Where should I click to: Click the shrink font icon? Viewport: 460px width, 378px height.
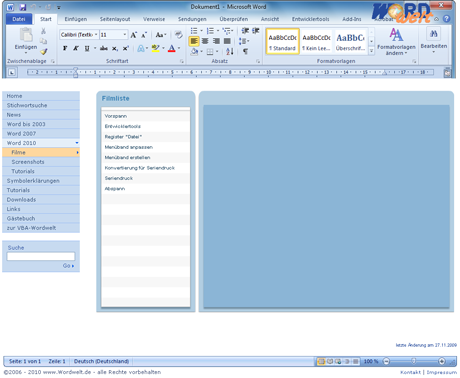pyautogui.click(x=144, y=35)
